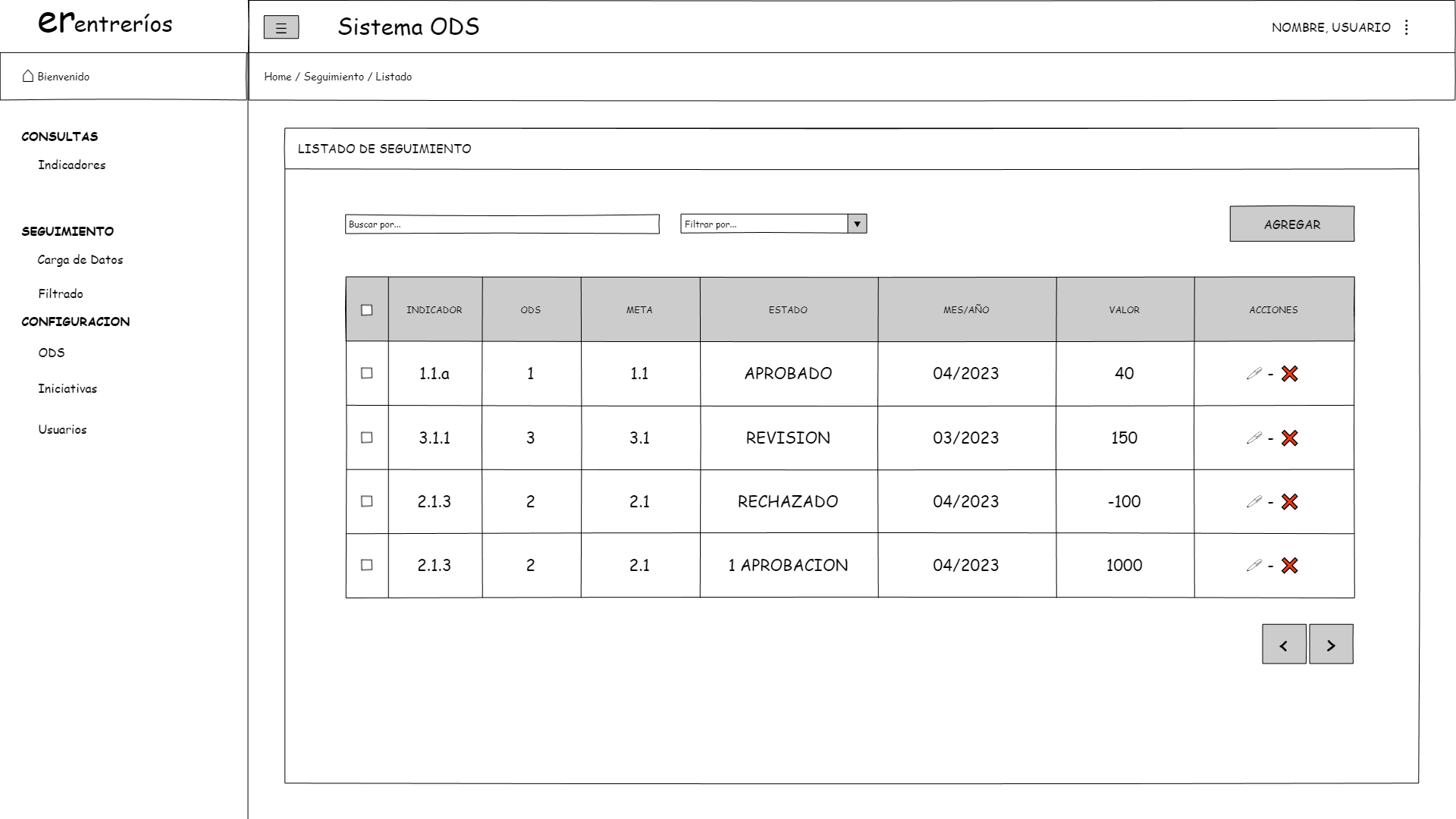Click home icon next to Bienvenido
Image resolution: width=1456 pixels, height=819 pixels.
(28, 76)
